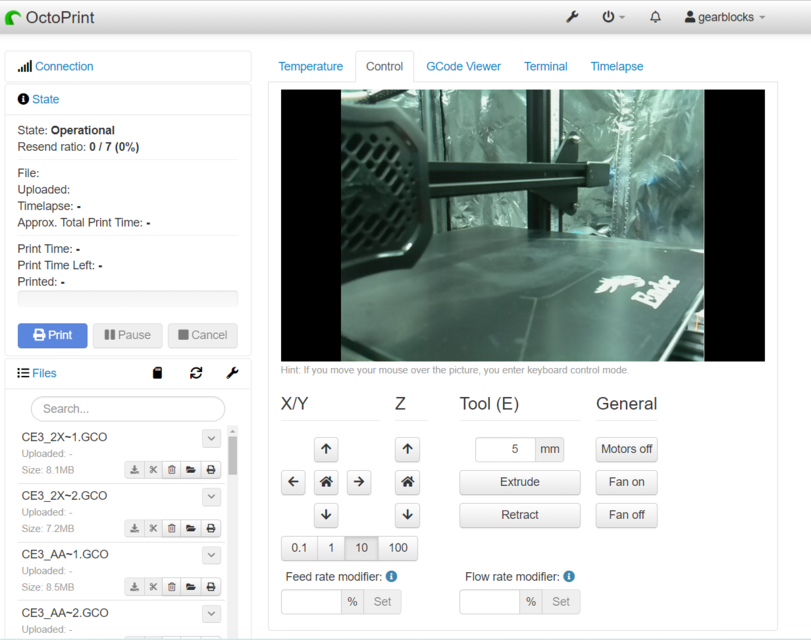The width and height of the screenshot is (811, 640).
Task: Select 100 as the jog step size
Action: [398, 548]
